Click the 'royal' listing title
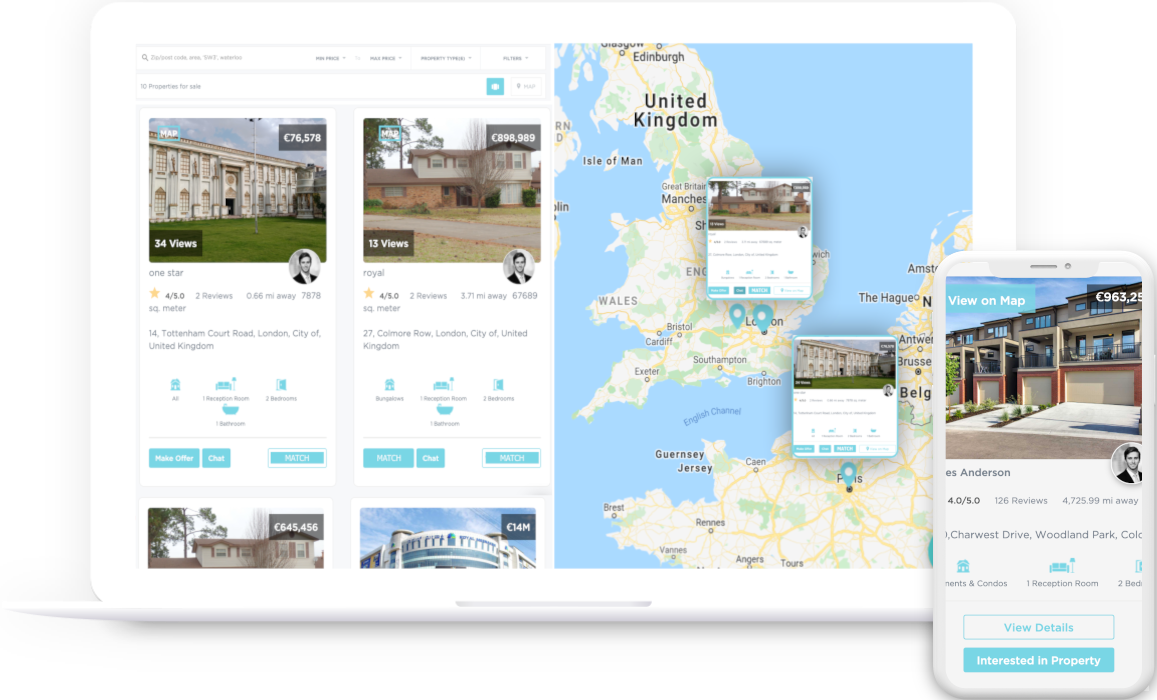 tap(373, 273)
